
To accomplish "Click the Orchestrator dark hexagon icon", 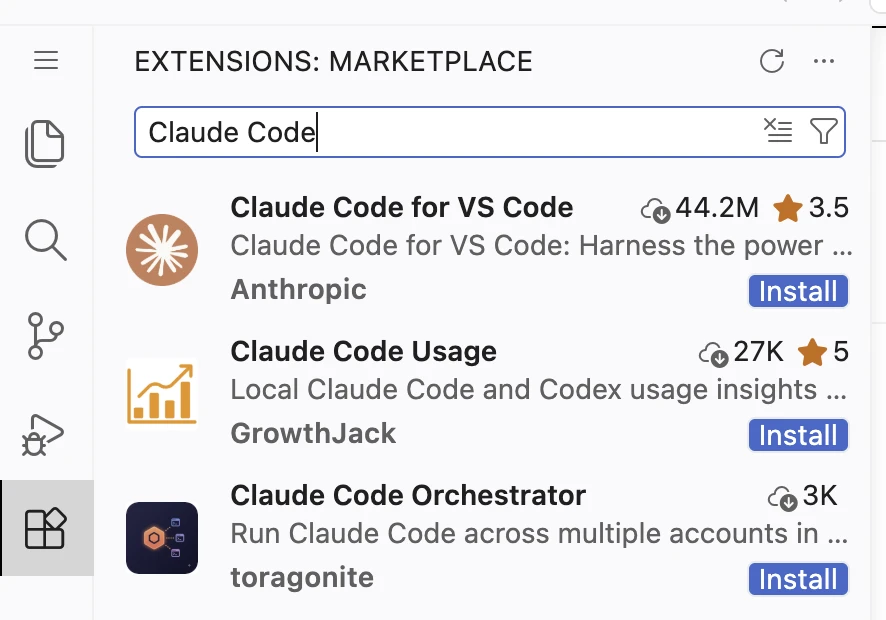I will 162,538.
